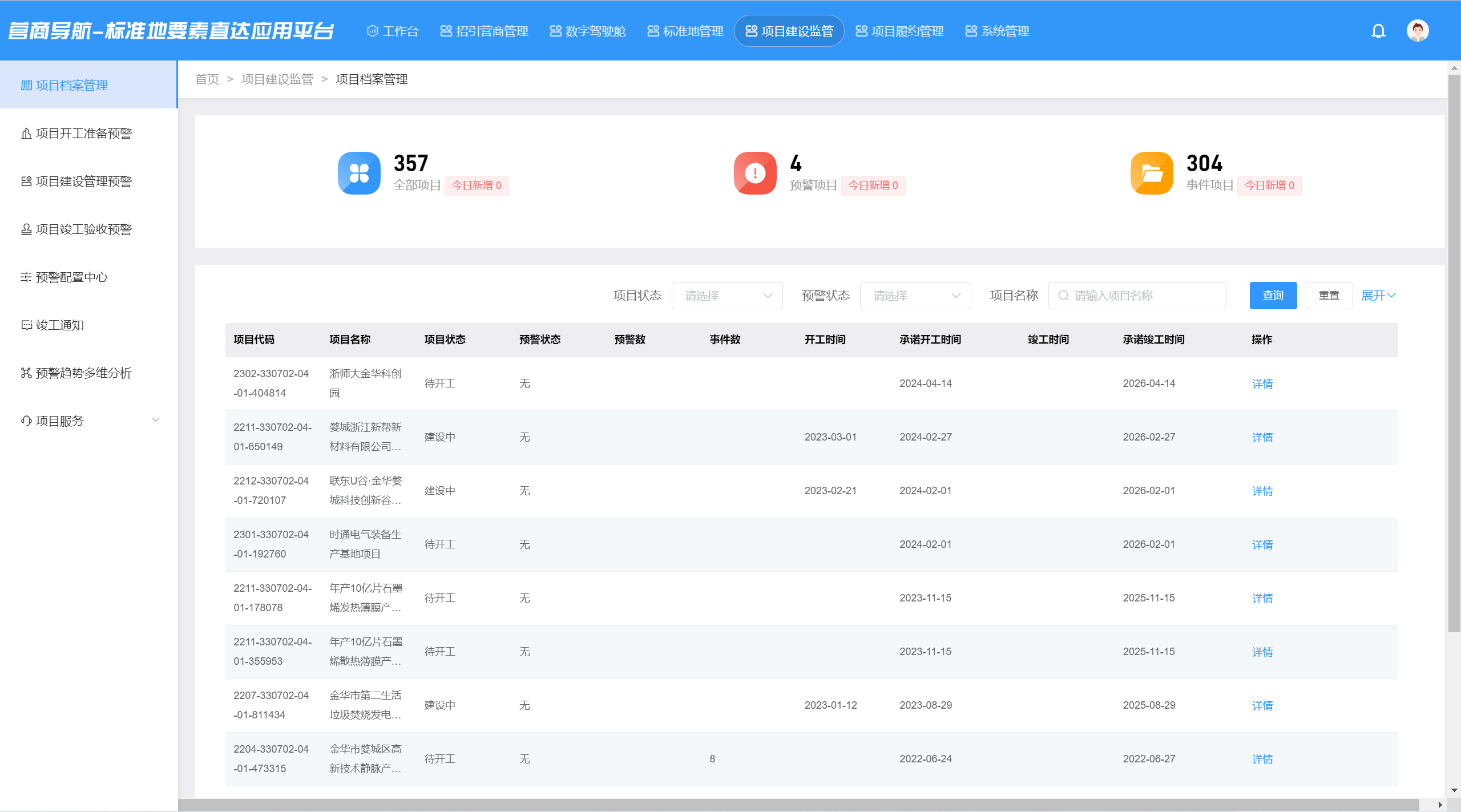This screenshot has height=812, width=1461.
Task: Click the vertical scrollbar thumb
Action: click(1454, 354)
